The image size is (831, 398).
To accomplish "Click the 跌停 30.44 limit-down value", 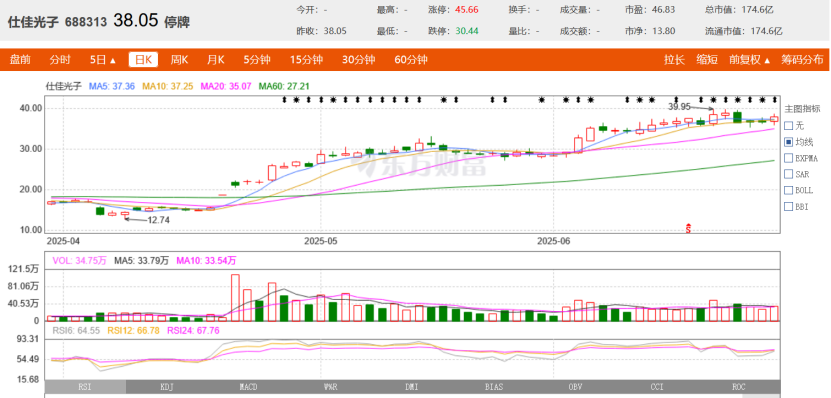I will click(x=467, y=31).
